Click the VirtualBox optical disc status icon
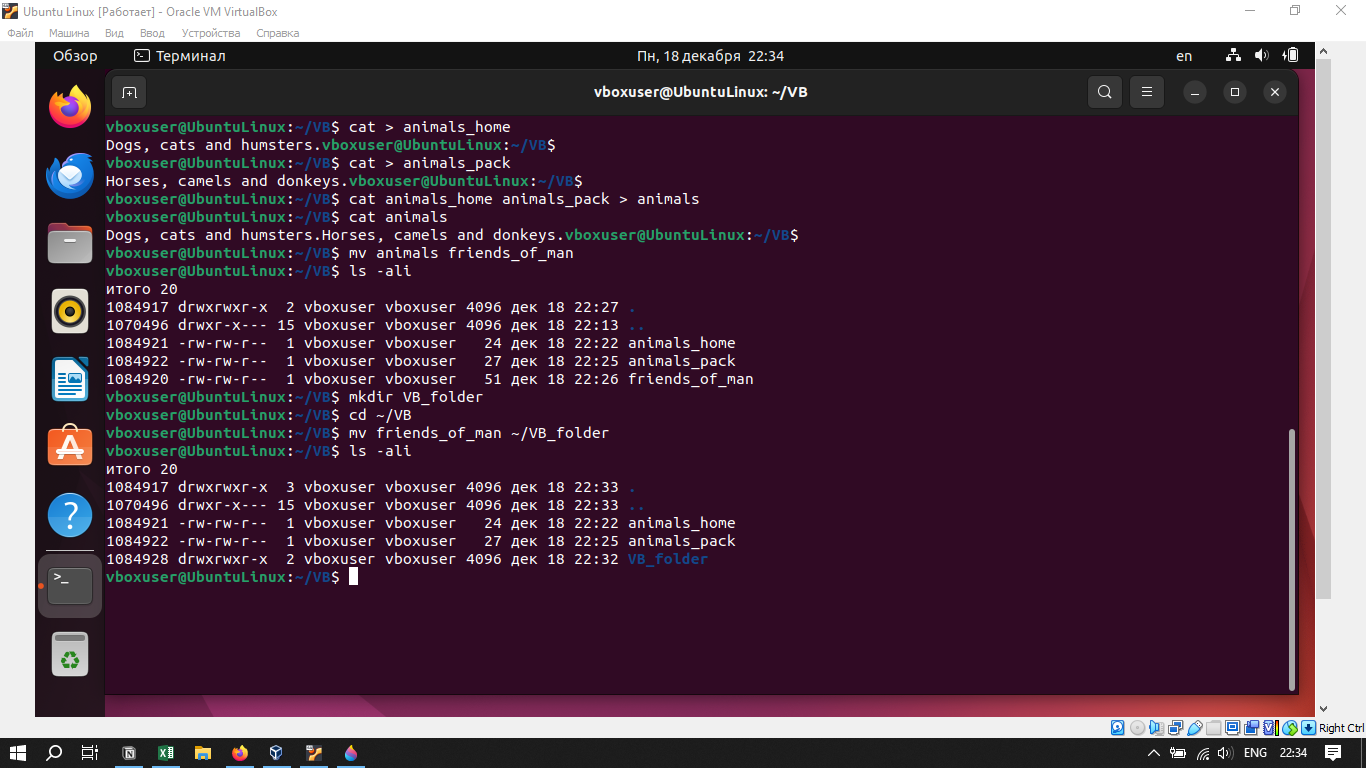Screen dimensions: 1366x768 (x=1137, y=728)
